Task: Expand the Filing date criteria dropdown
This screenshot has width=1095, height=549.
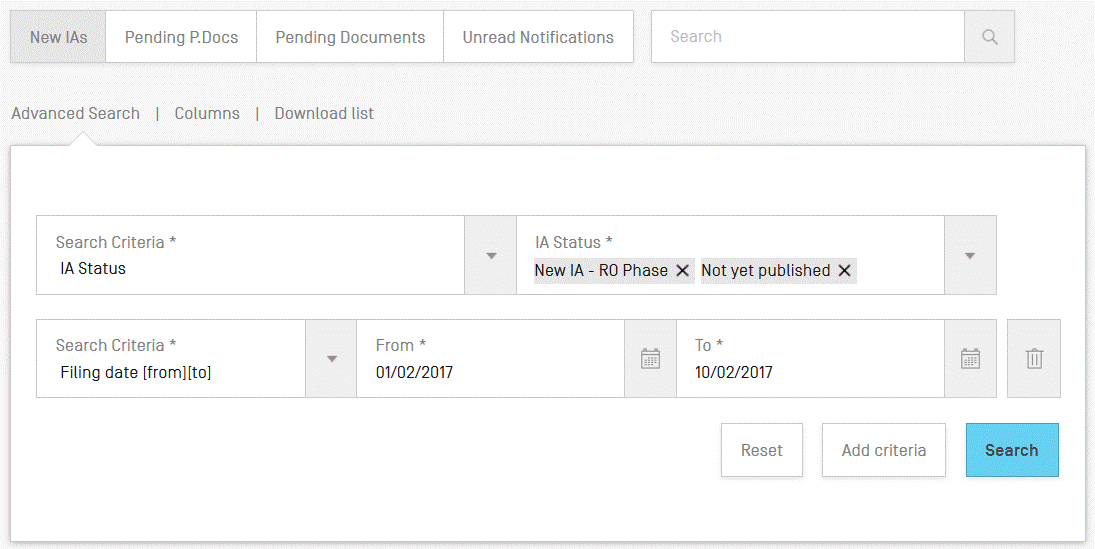Action: 331,358
